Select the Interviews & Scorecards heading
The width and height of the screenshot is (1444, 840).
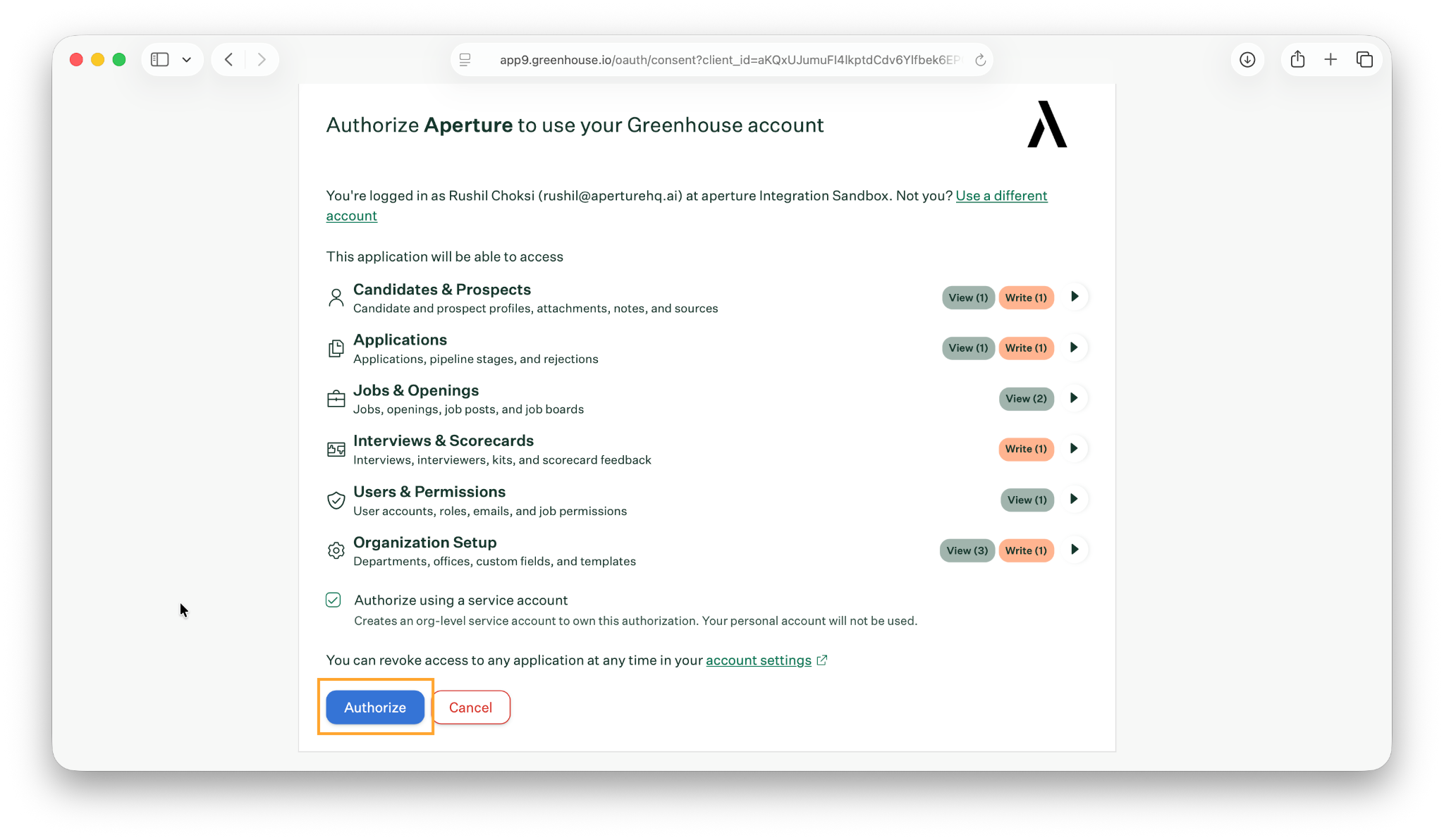coord(443,440)
